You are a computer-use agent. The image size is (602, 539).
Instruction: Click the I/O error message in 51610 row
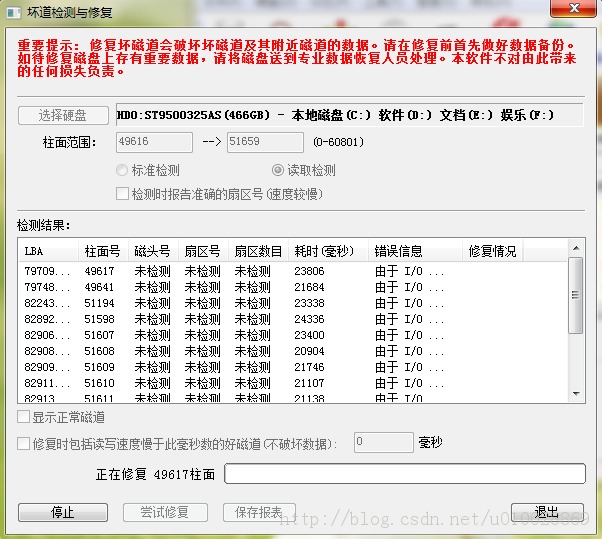tap(410, 383)
